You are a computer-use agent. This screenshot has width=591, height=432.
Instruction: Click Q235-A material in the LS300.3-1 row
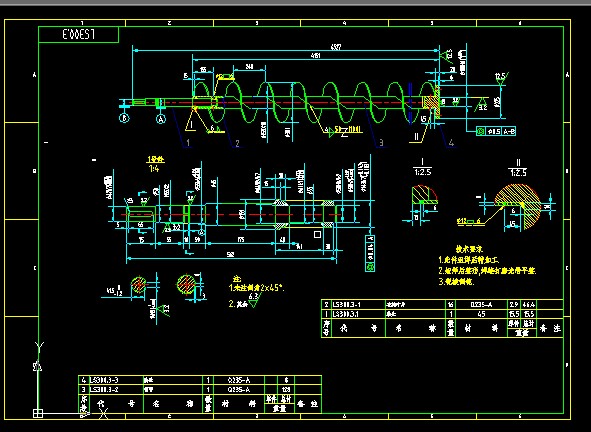482,305
